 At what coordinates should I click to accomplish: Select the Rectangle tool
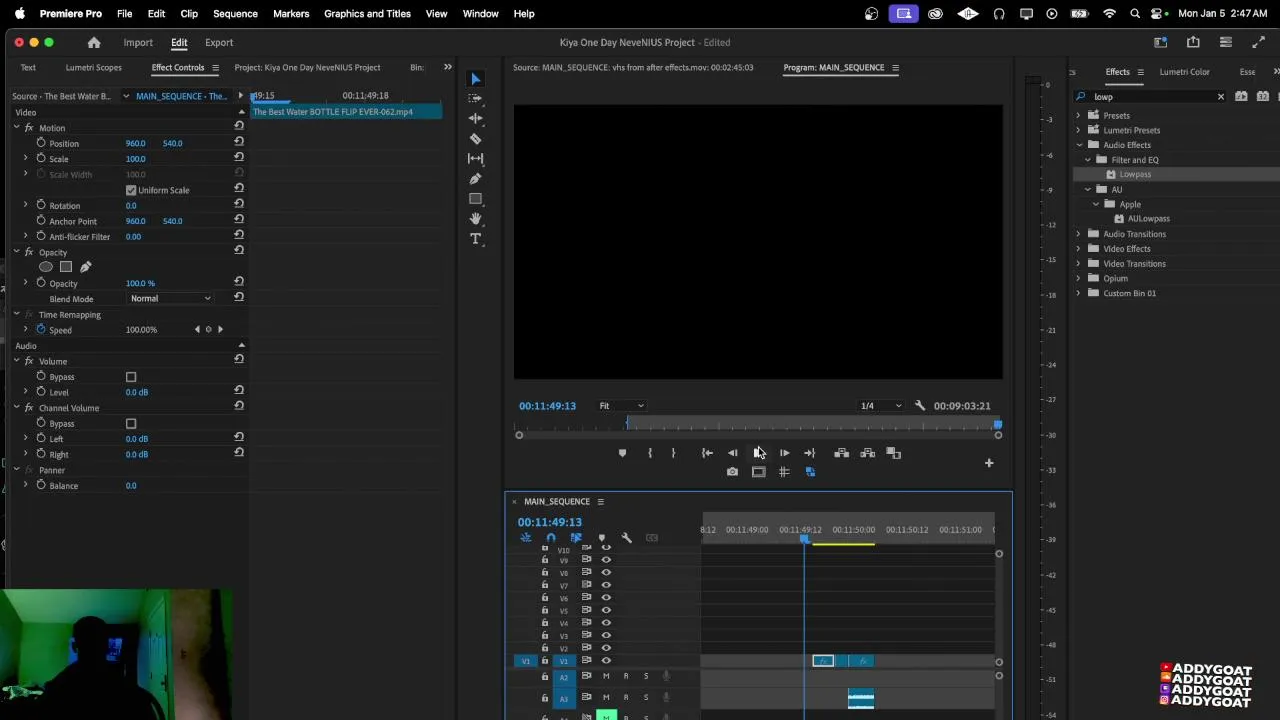tap(476, 199)
